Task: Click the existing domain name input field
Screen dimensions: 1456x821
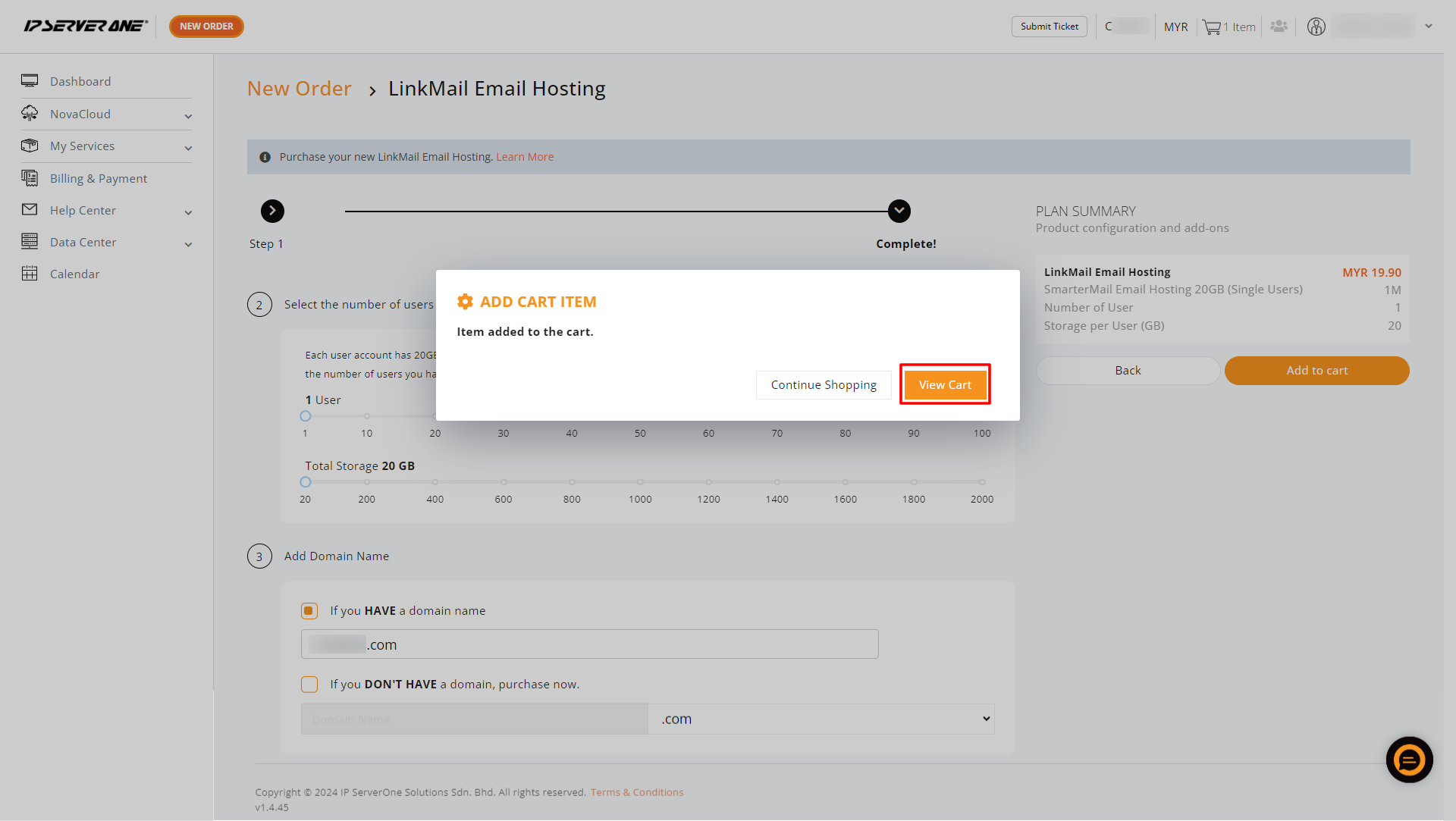Action: tap(590, 644)
